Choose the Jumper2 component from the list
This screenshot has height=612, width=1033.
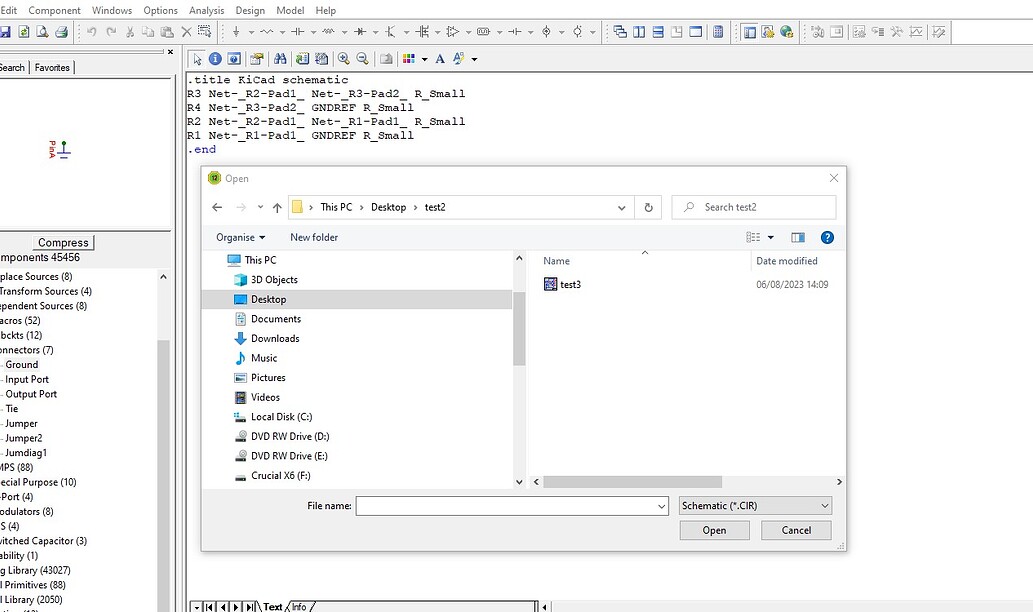pyautogui.click(x=23, y=438)
